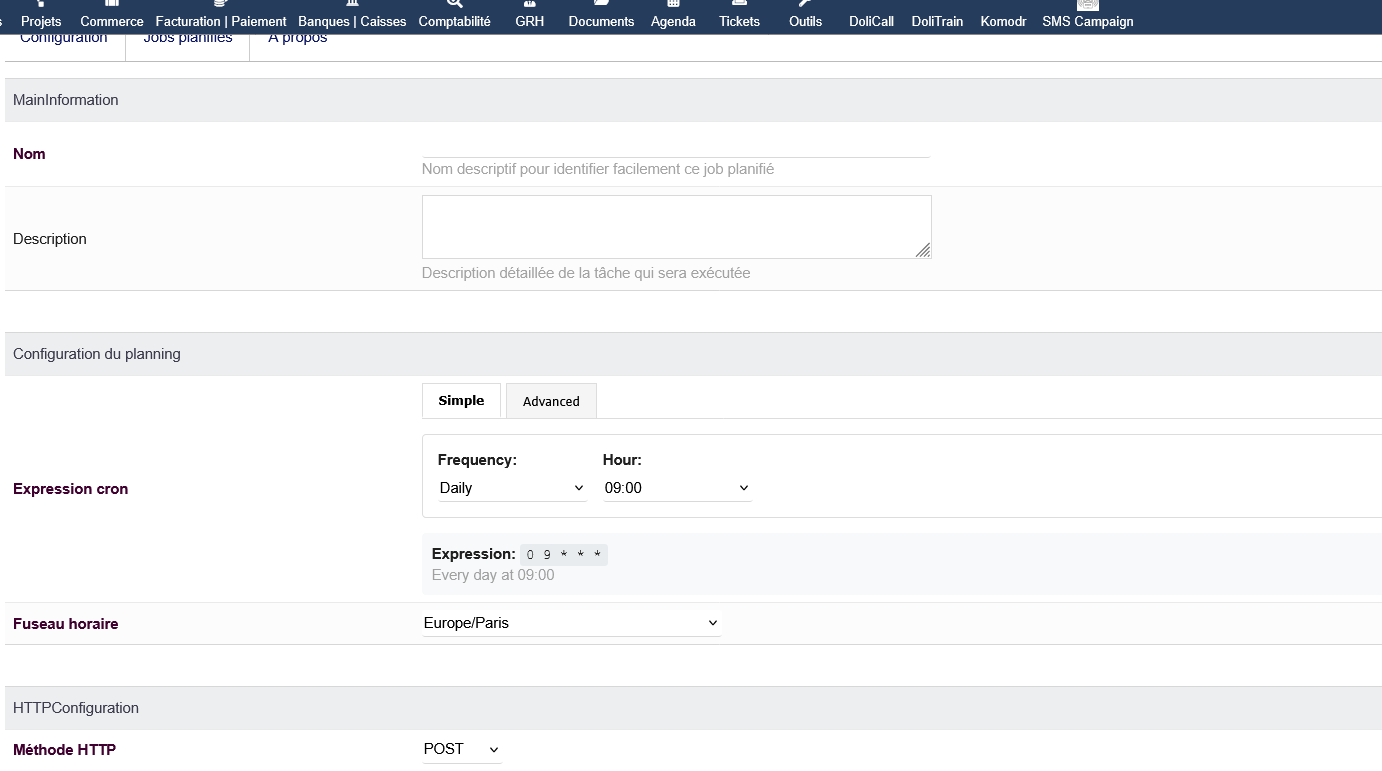Screen dimensions: 1382x771
Task: Open the DoliCall module
Action: 871,20
